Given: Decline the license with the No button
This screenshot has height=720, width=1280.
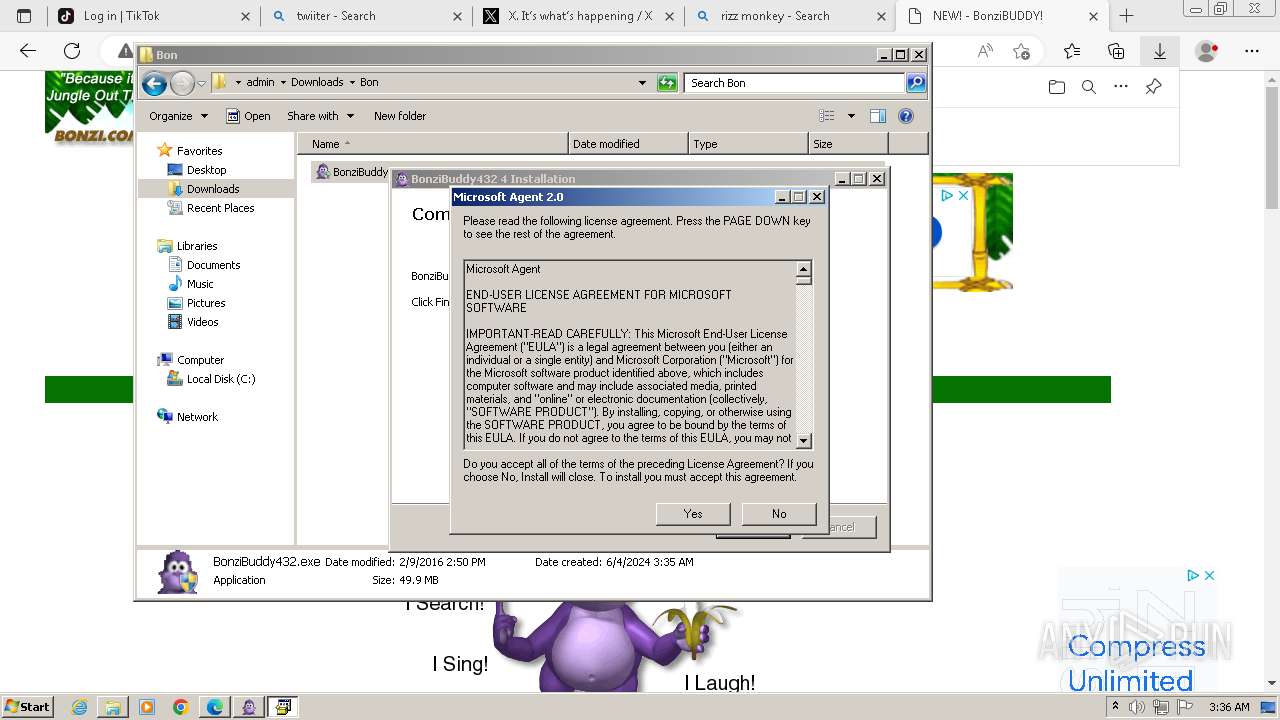Looking at the screenshot, I should [x=779, y=514].
